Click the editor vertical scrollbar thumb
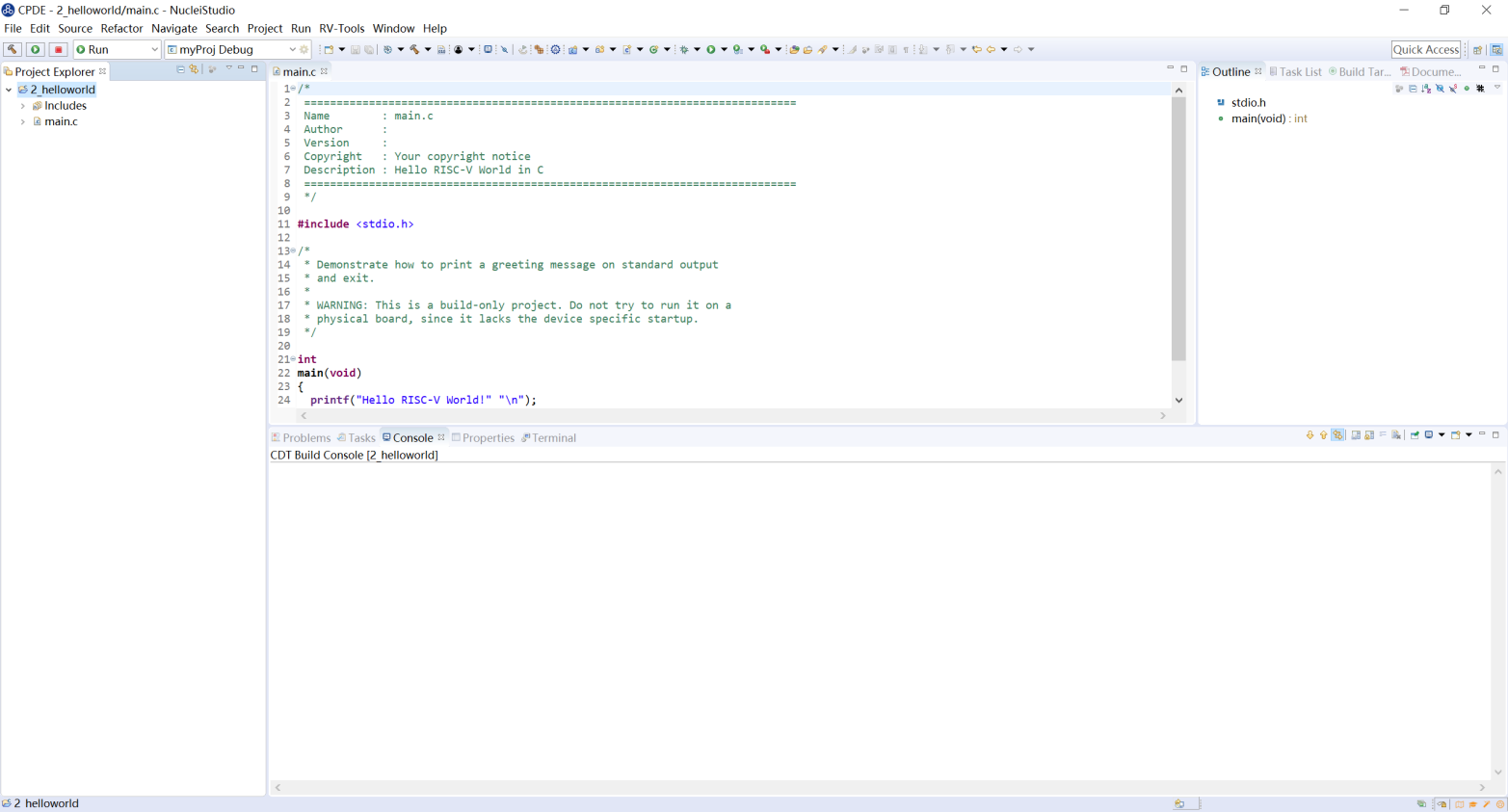 [1178, 229]
